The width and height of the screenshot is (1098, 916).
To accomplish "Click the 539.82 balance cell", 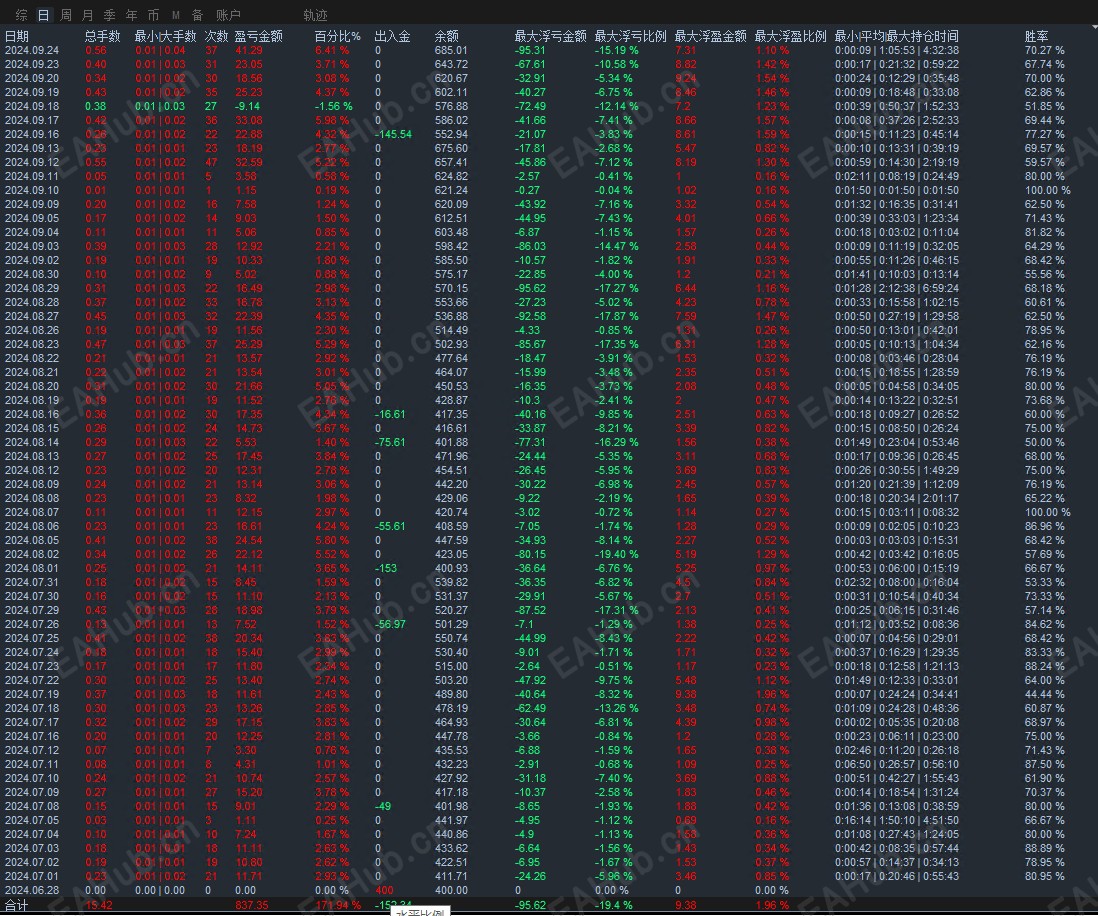I will 451,583.
